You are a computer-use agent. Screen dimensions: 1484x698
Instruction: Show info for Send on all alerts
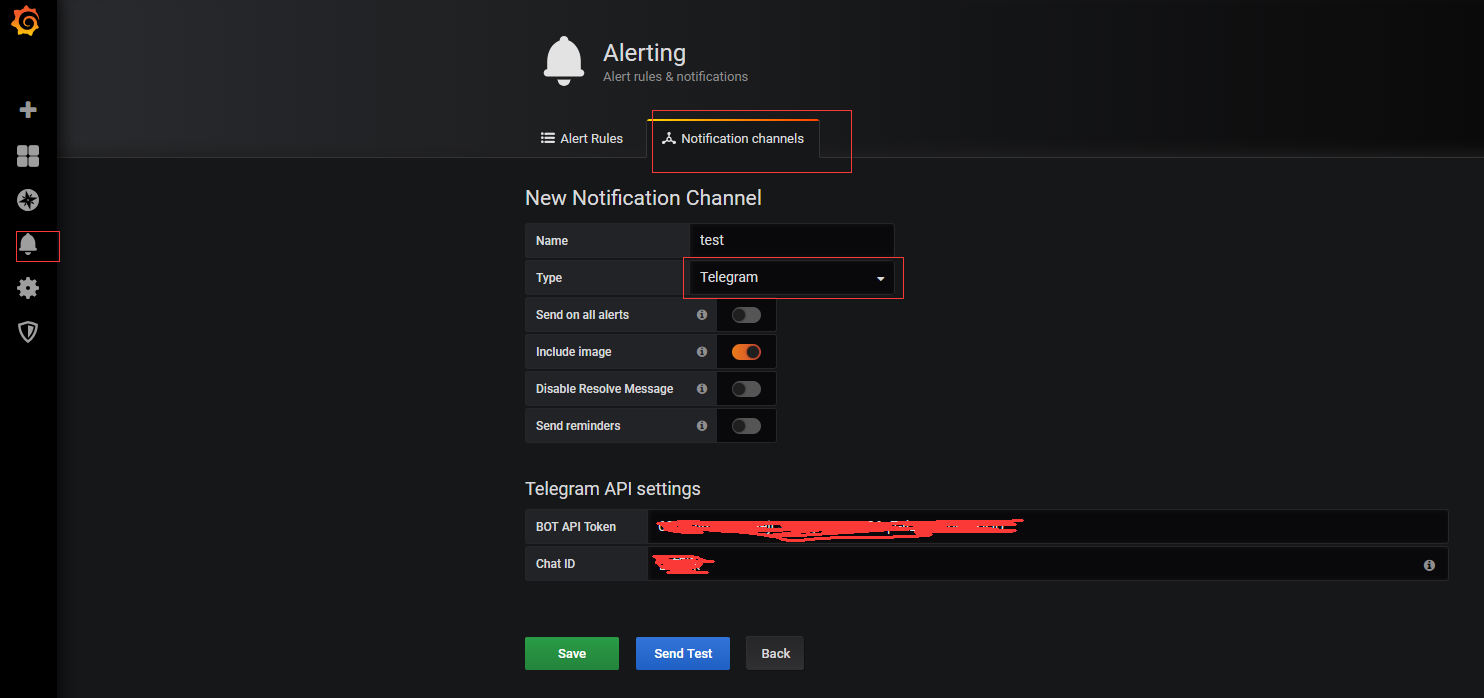pos(702,315)
